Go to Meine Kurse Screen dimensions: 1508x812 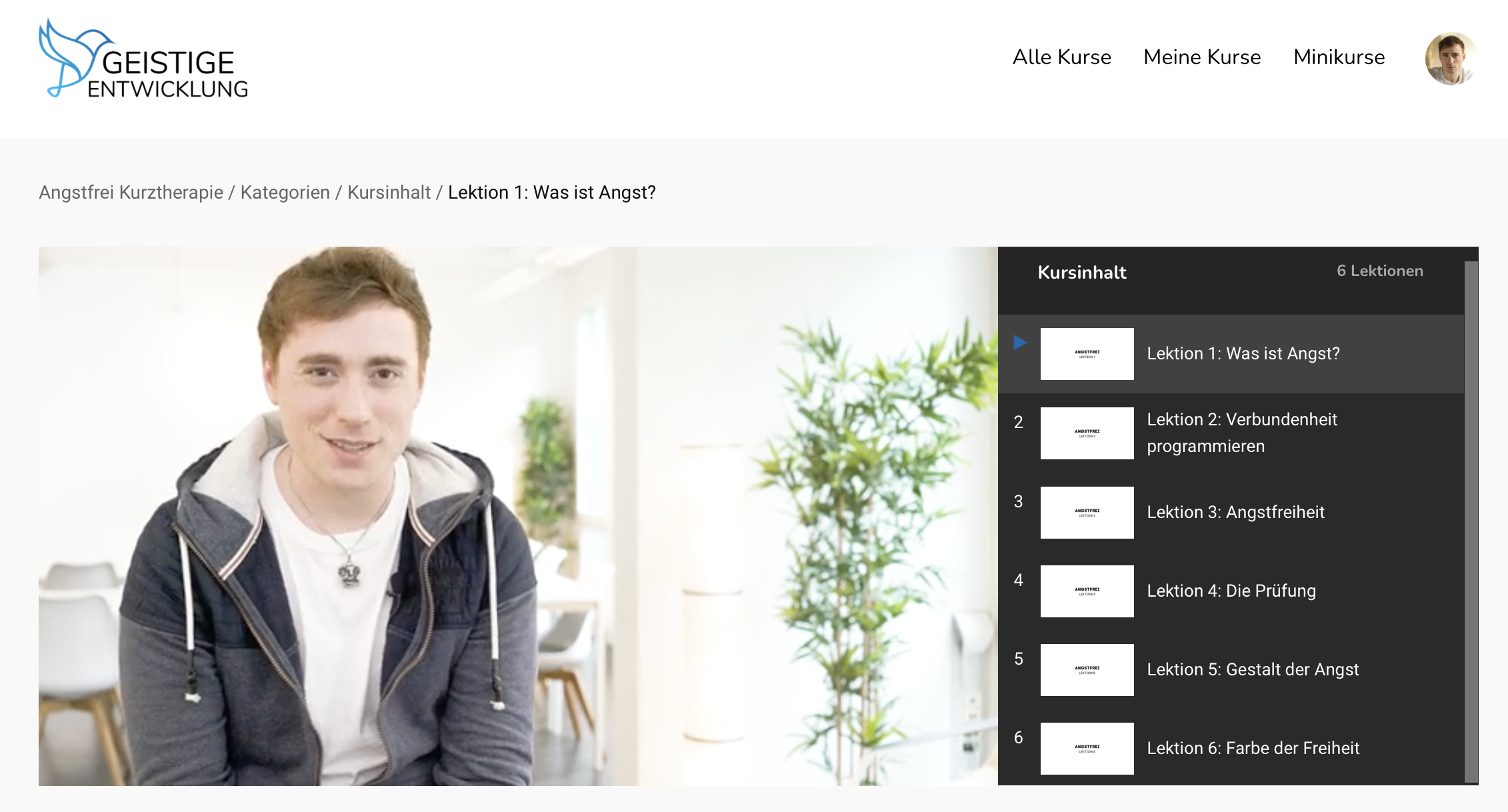pos(1201,57)
